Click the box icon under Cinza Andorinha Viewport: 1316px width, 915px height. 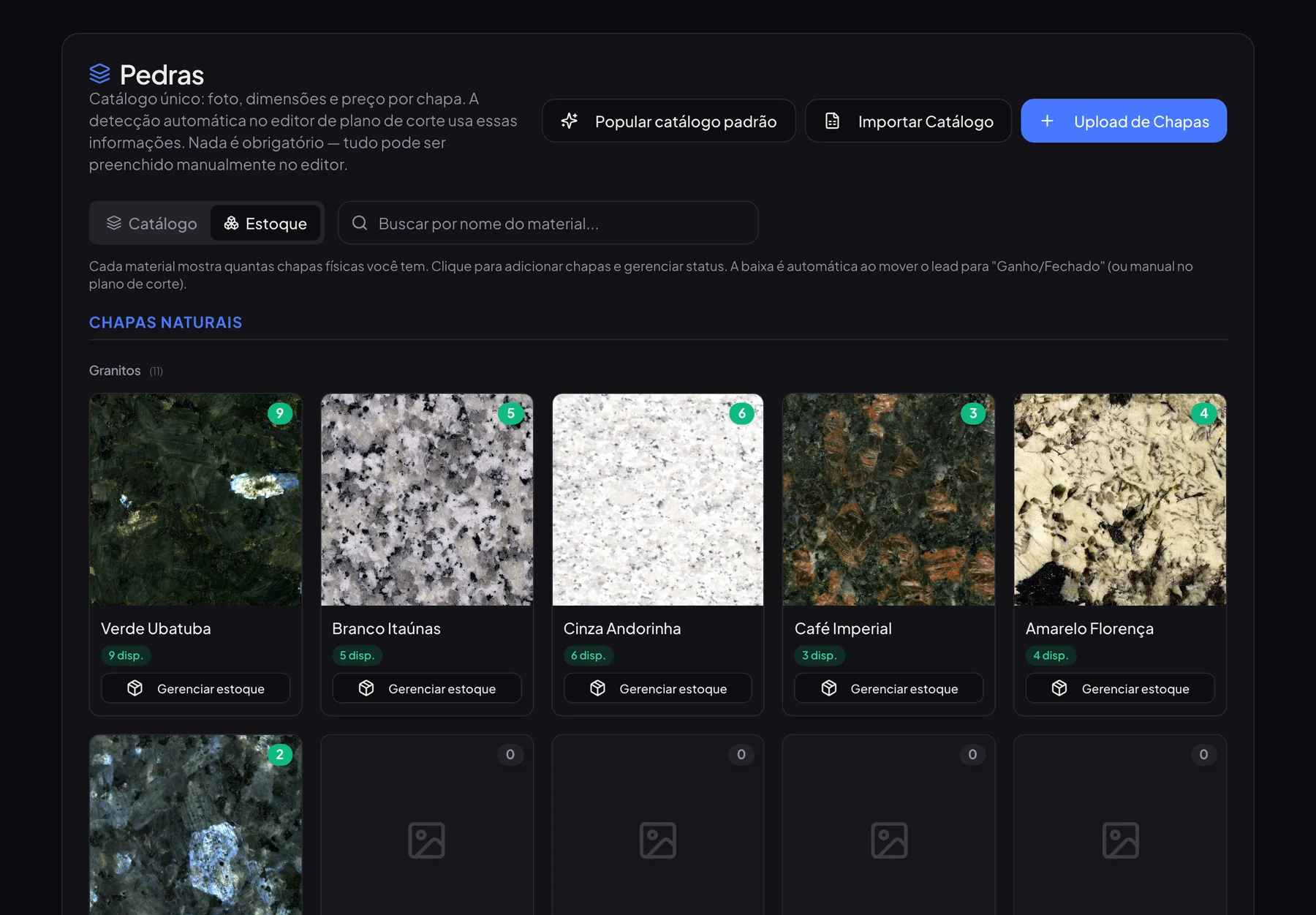[597, 688]
